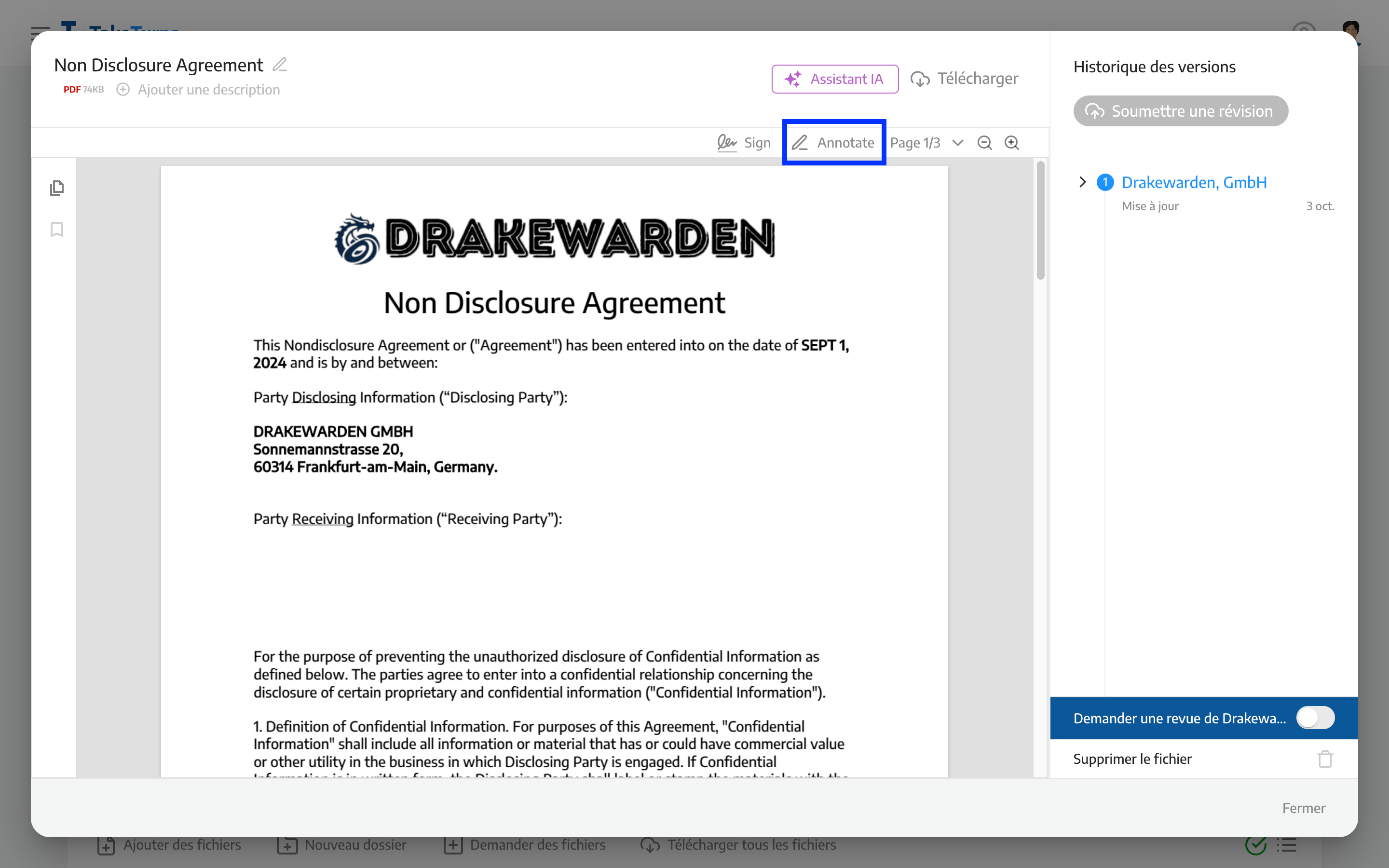The width and height of the screenshot is (1389, 868).
Task: Click the green checkmark icon in background
Action: click(x=1255, y=845)
